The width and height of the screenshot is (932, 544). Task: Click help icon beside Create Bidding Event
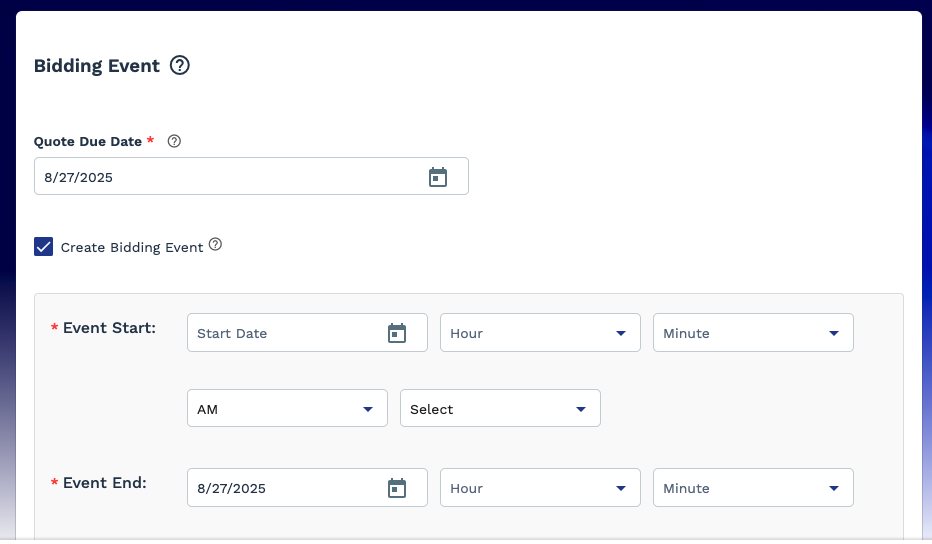click(215, 245)
